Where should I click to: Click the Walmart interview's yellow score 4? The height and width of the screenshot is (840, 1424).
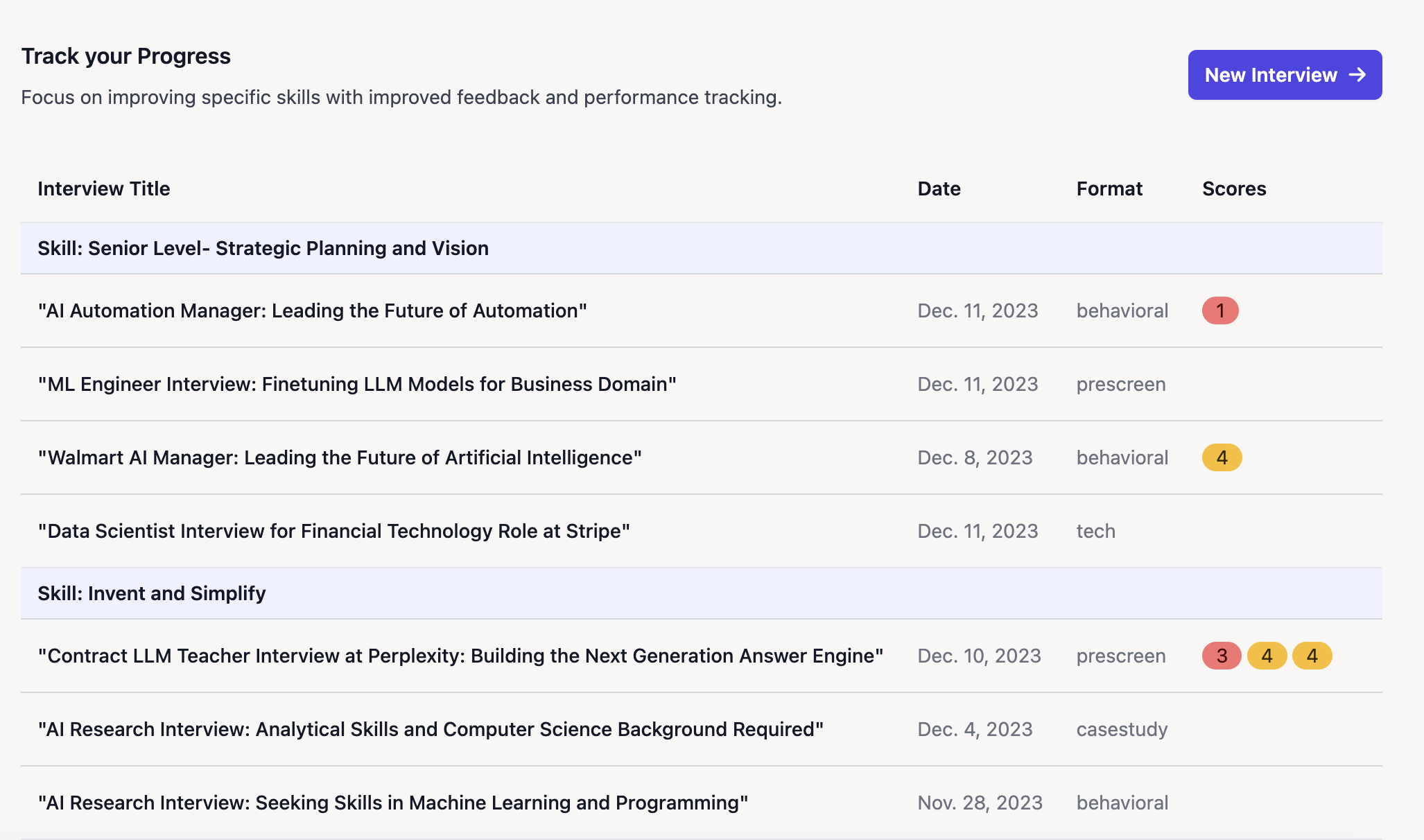coord(1222,457)
